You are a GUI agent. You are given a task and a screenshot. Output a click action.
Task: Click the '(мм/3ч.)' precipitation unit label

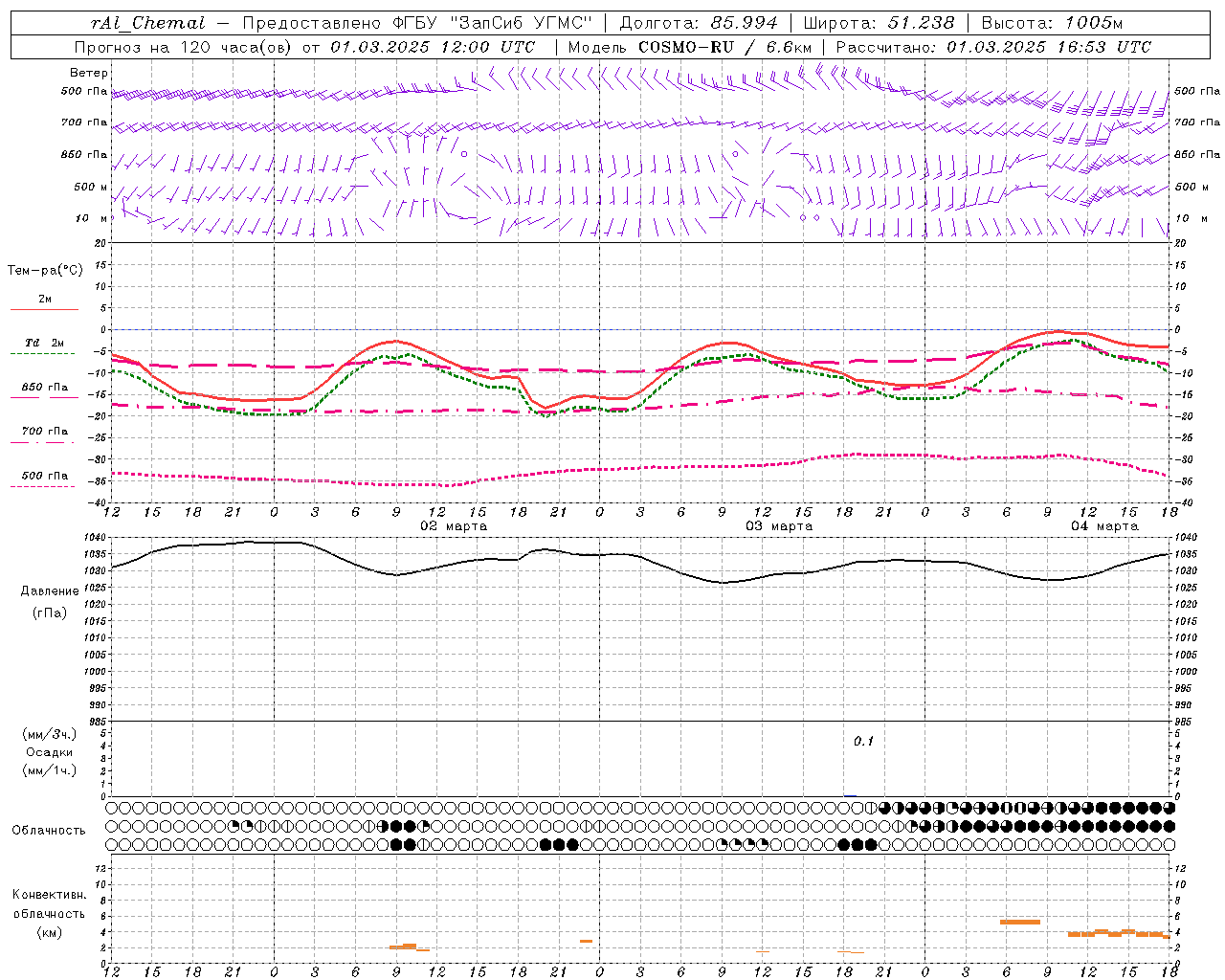(x=50, y=734)
